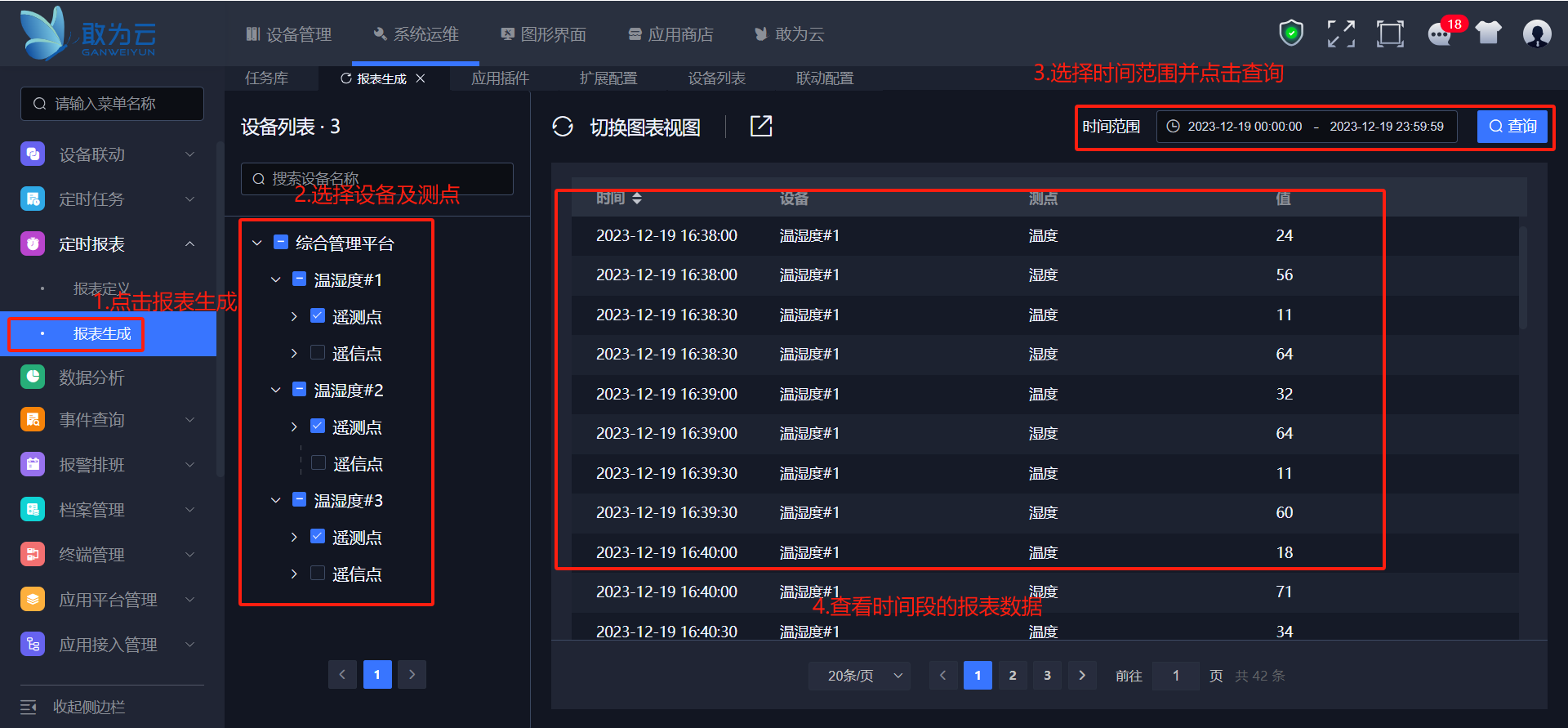Image resolution: width=1568 pixels, height=728 pixels.
Task: Click the export icon next to chart view
Action: (761, 127)
